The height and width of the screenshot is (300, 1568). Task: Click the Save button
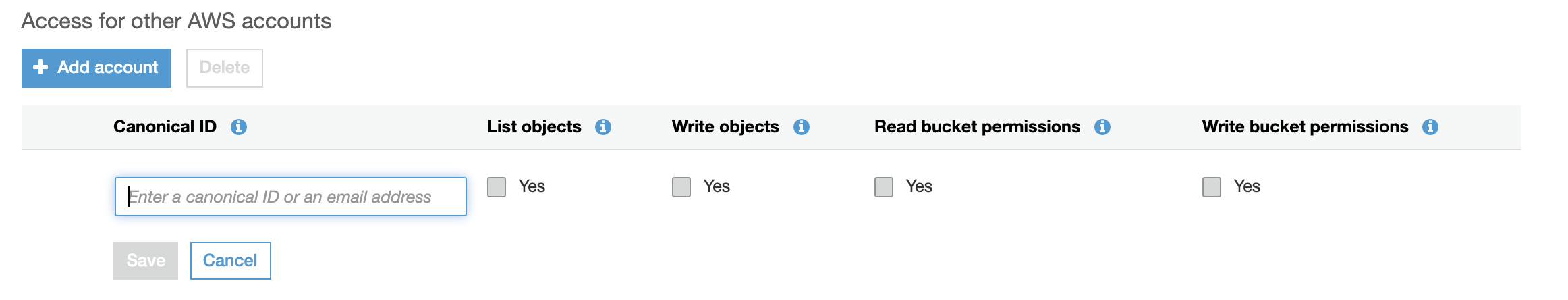(x=146, y=261)
